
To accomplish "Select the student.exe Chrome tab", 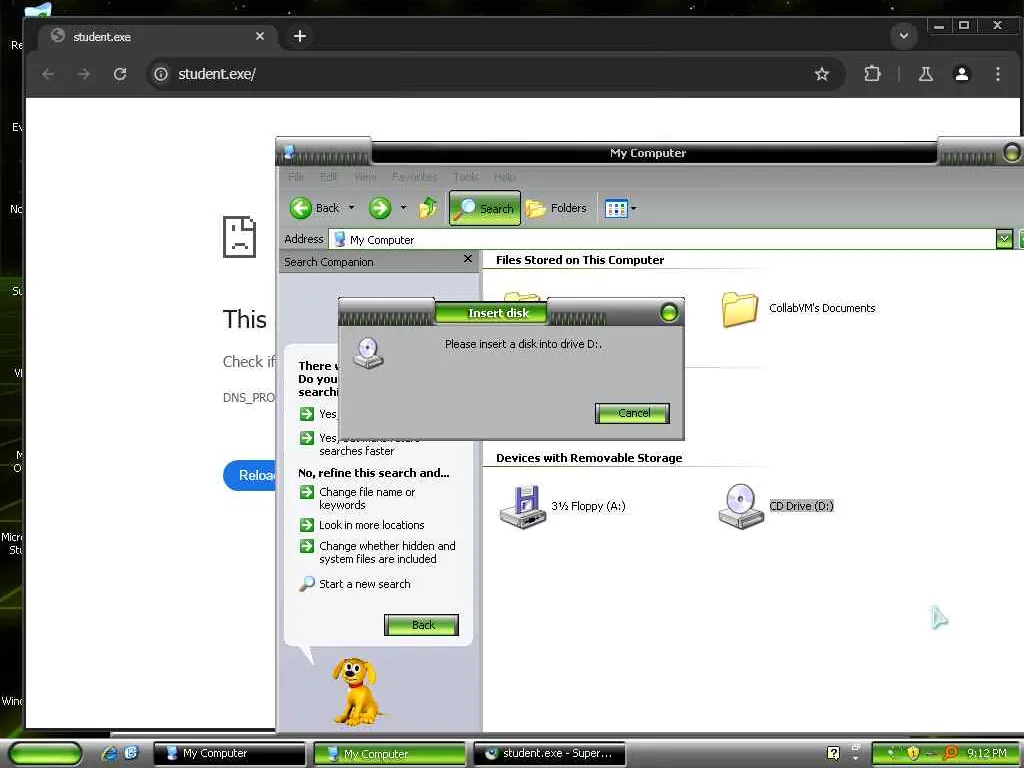I will point(157,37).
